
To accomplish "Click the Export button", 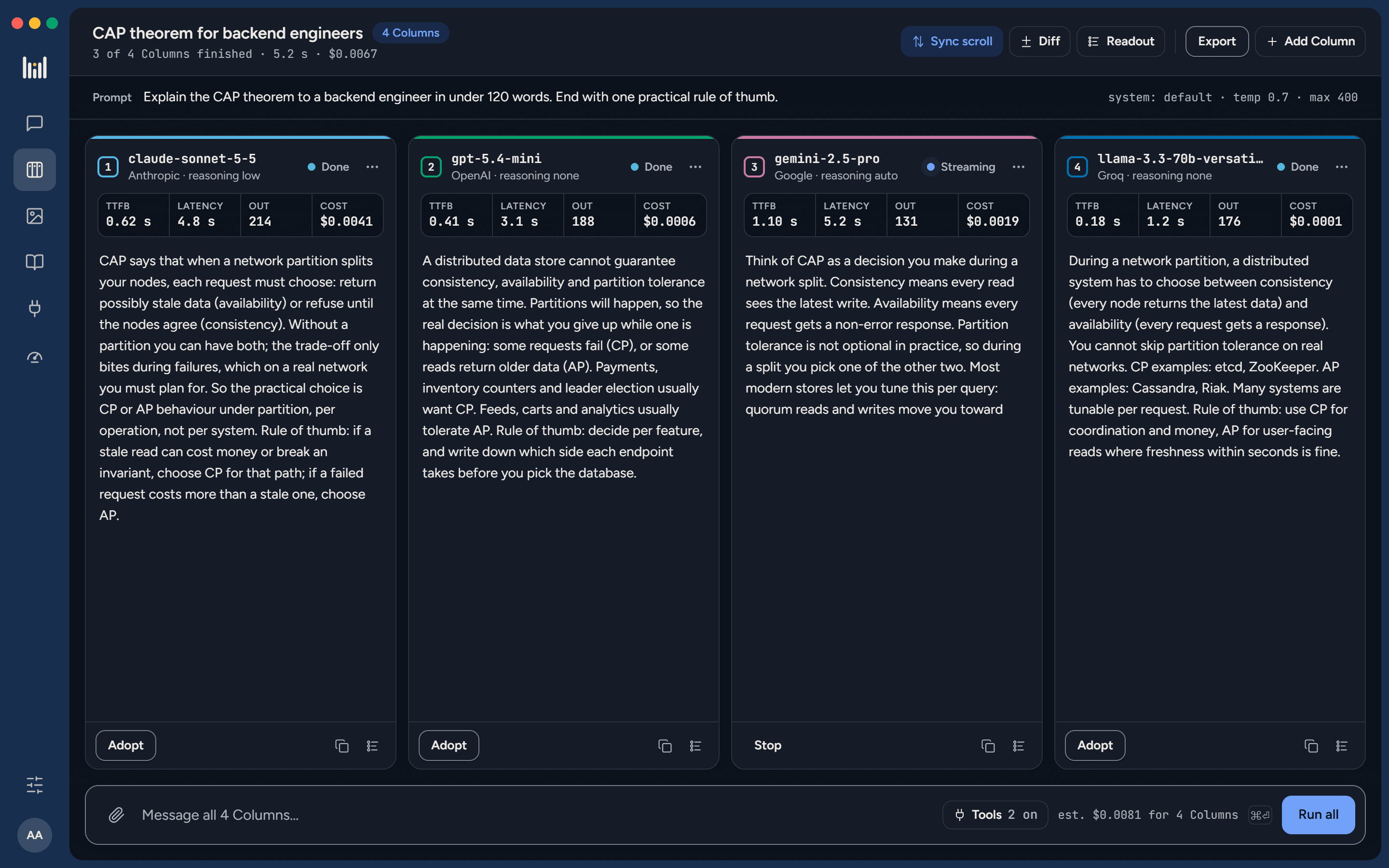I will pos(1217,41).
